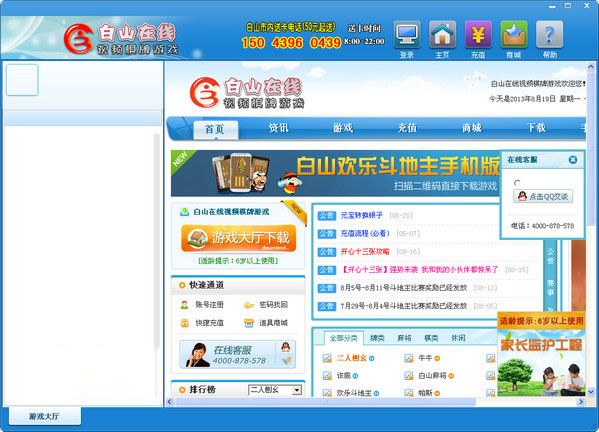Viewport: 599px width, 432px height.
Task: Open the 充值 navigation tab in webpage
Action: coord(407,128)
